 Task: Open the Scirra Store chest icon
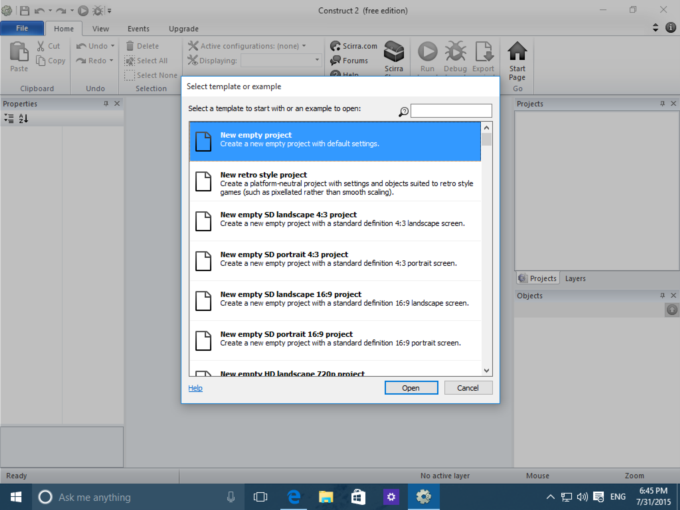pyautogui.click(x=394, y=52)
